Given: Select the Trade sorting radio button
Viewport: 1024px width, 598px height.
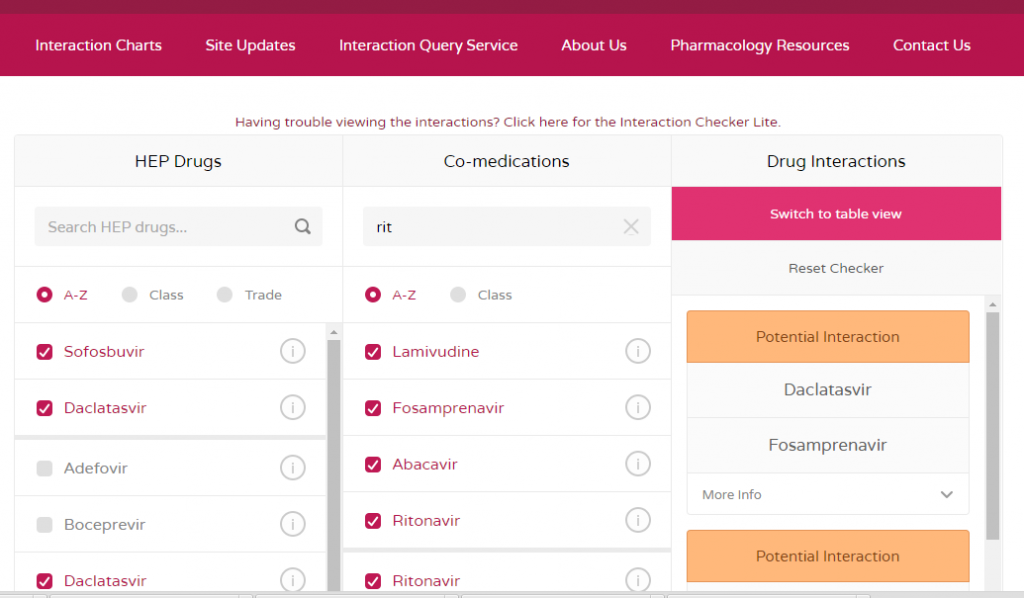Looking at the screenshot, I should pyautogui.click(x=225, y=295).
